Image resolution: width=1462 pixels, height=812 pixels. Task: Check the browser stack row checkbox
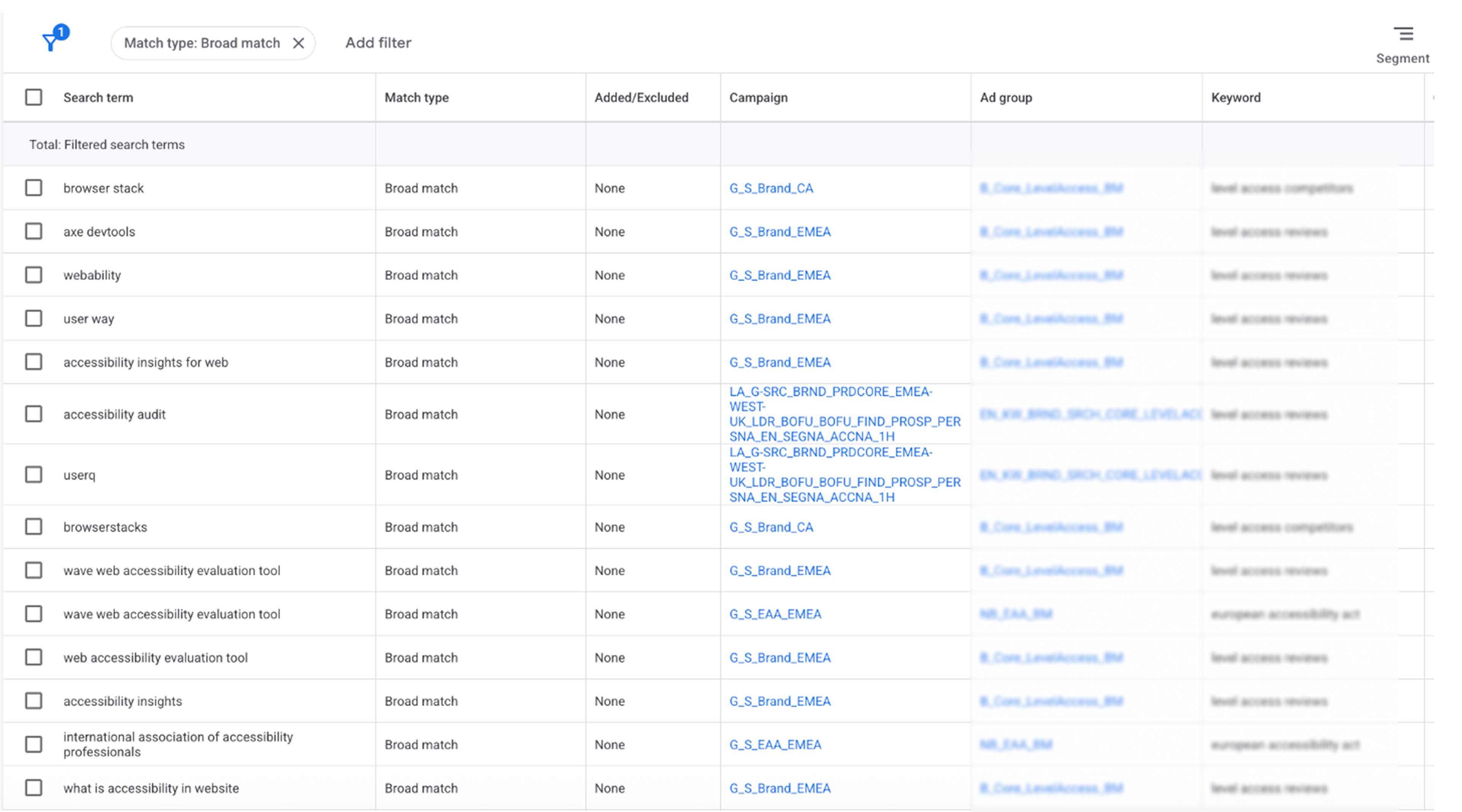point(34,188)
